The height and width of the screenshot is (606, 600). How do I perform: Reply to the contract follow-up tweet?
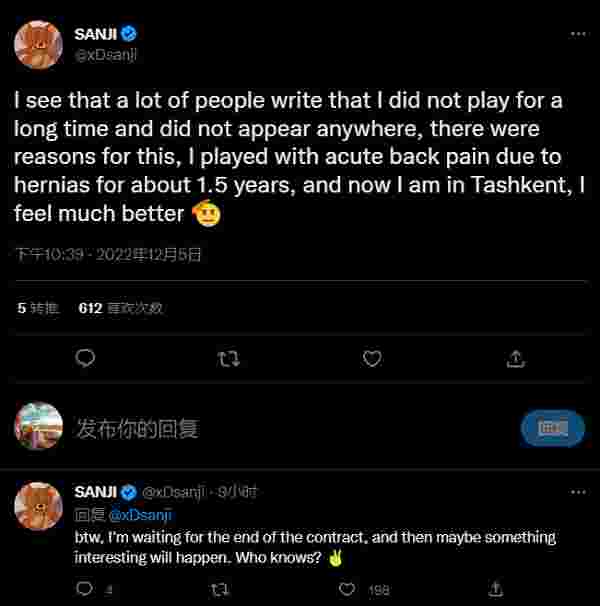point(84,590)
